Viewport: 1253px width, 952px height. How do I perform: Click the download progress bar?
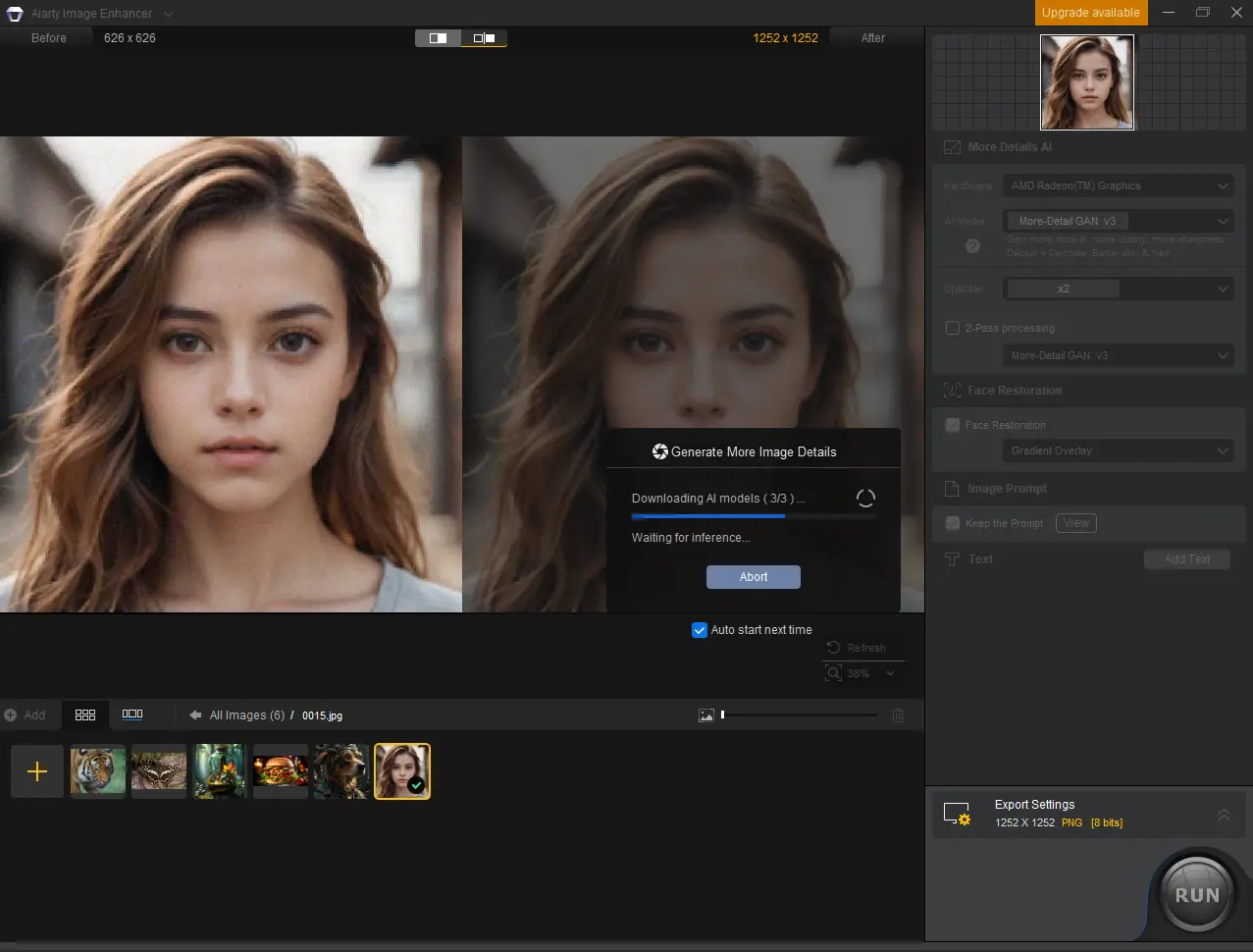click(x=754, y=515)
